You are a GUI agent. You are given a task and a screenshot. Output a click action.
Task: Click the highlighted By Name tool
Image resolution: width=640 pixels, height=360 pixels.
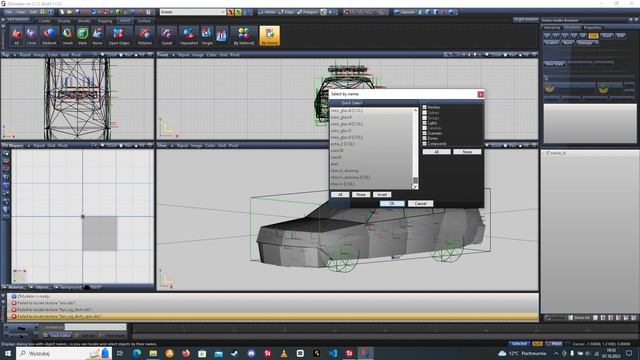[x=269, y=36]
